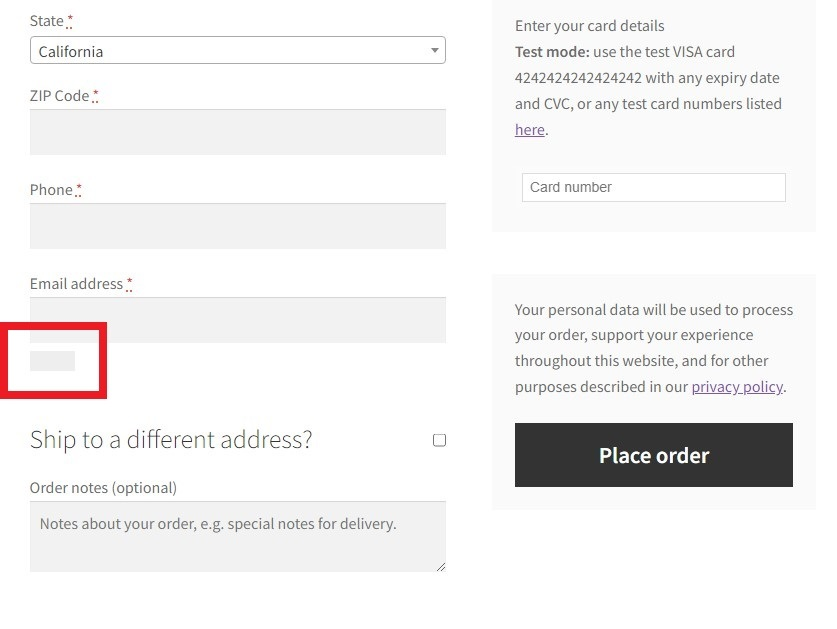Click the small gray button under Email address
837x629 pixels.
click(x=53, y=360)
